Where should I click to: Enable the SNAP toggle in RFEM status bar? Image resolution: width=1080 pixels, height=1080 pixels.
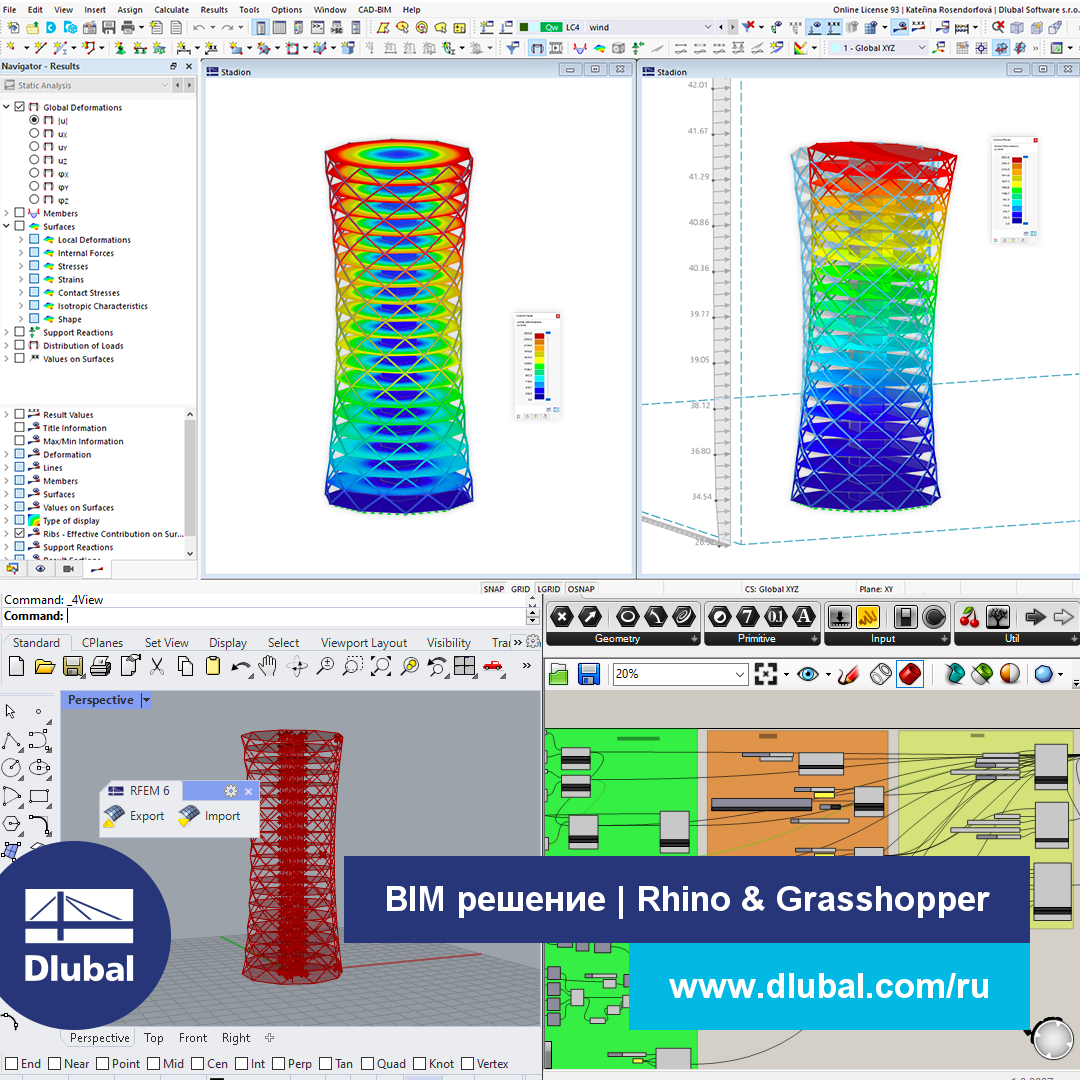tap(495, 589)
